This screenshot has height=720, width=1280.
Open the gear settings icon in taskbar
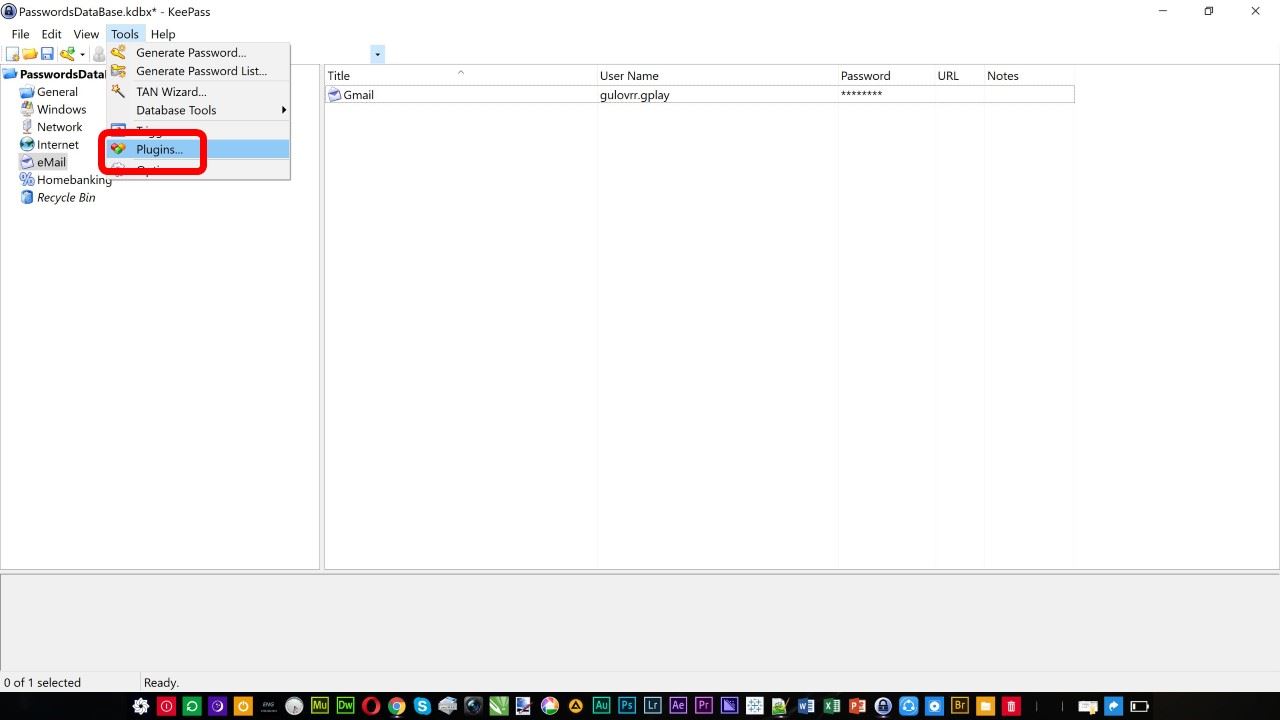point(141,706)
